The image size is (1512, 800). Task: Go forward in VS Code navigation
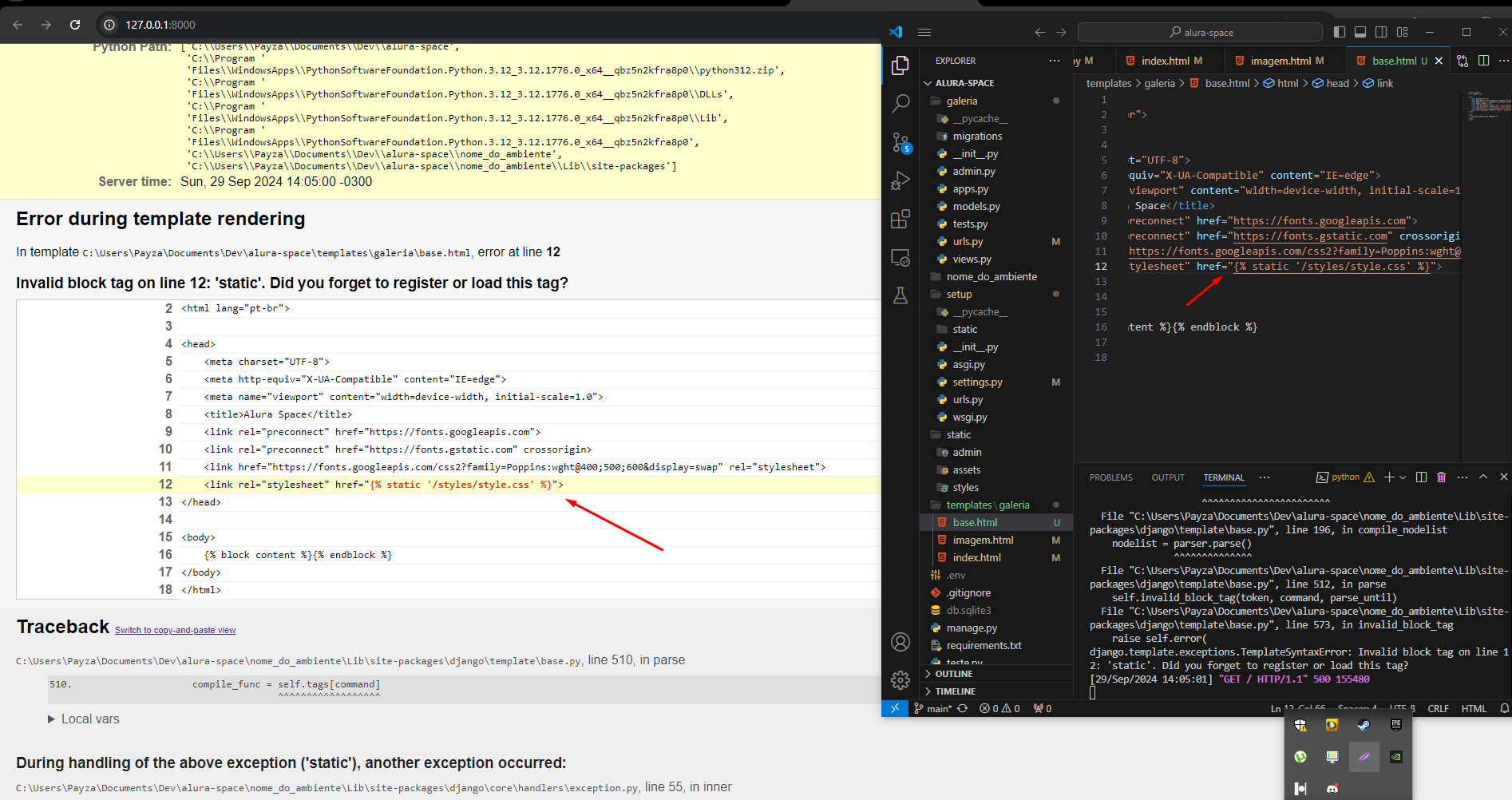click(x=1061, y=32)
